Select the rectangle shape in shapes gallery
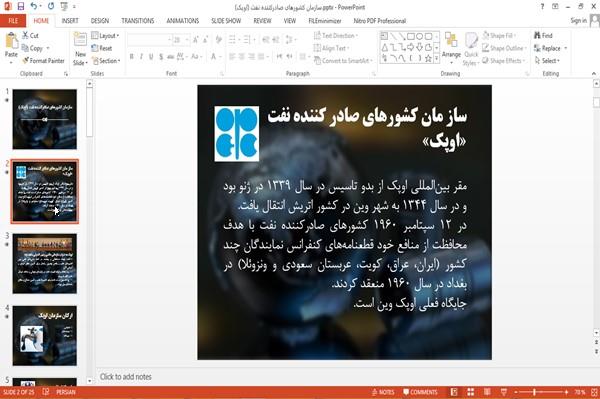The height and width of the screenshot is (399, 600). point(411,36)
